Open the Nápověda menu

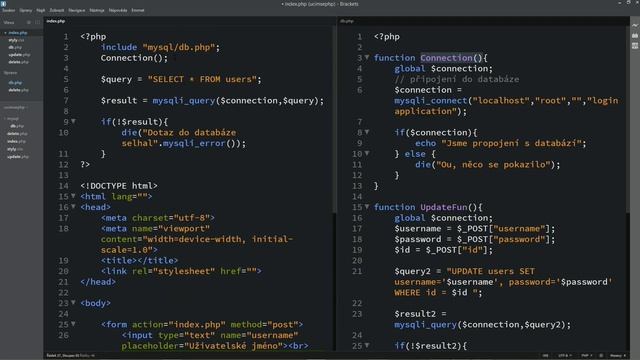[x=118, y=10]
